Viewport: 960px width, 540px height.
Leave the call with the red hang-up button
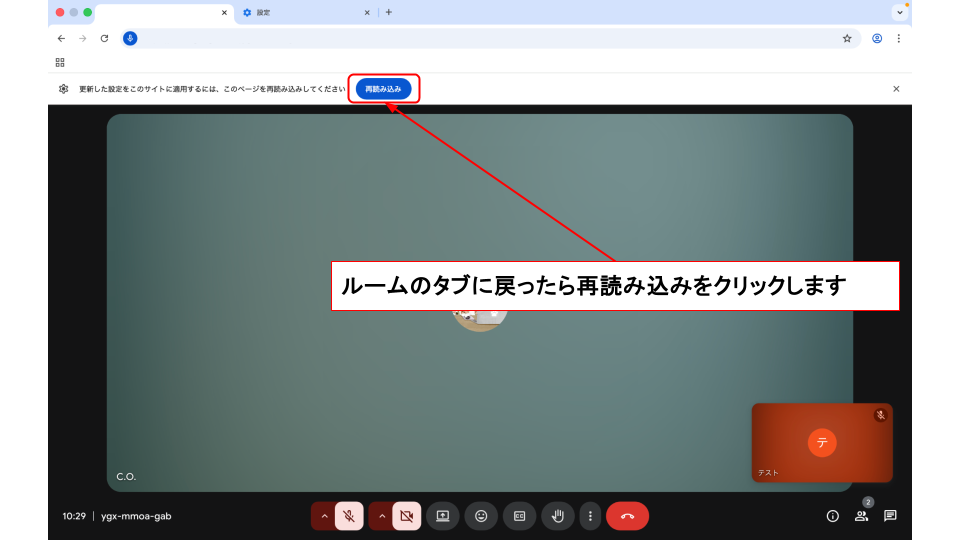coord(627,516)
